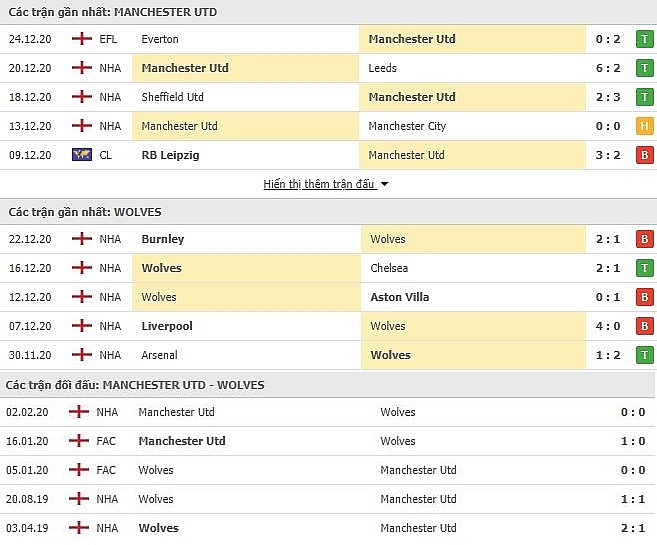Select the Các trận đối đầu head-to-head header
The height and width of the screenshot is (545, 657).
coord(135,385)
